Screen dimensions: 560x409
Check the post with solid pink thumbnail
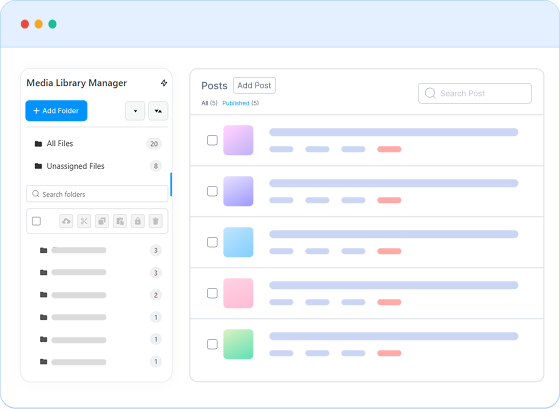(x=212, y=293)
